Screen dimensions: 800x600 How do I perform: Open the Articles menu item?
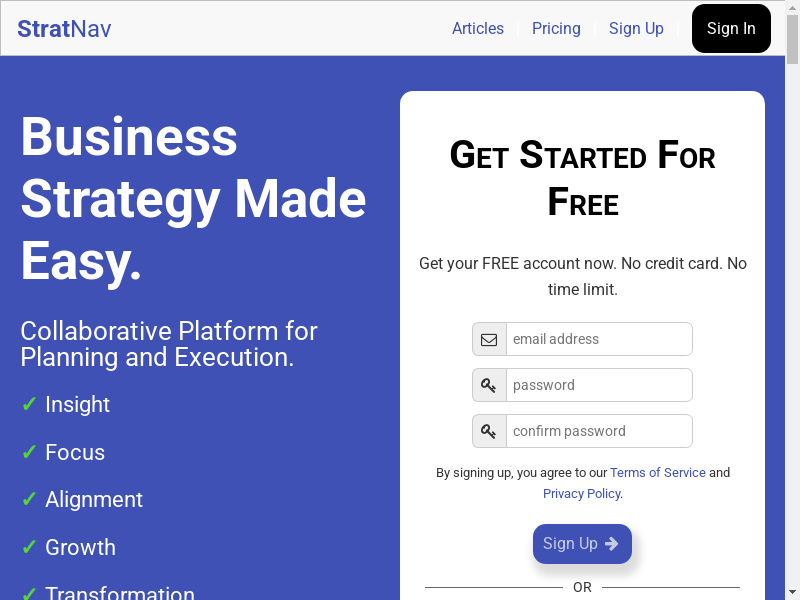coord(478,29)
